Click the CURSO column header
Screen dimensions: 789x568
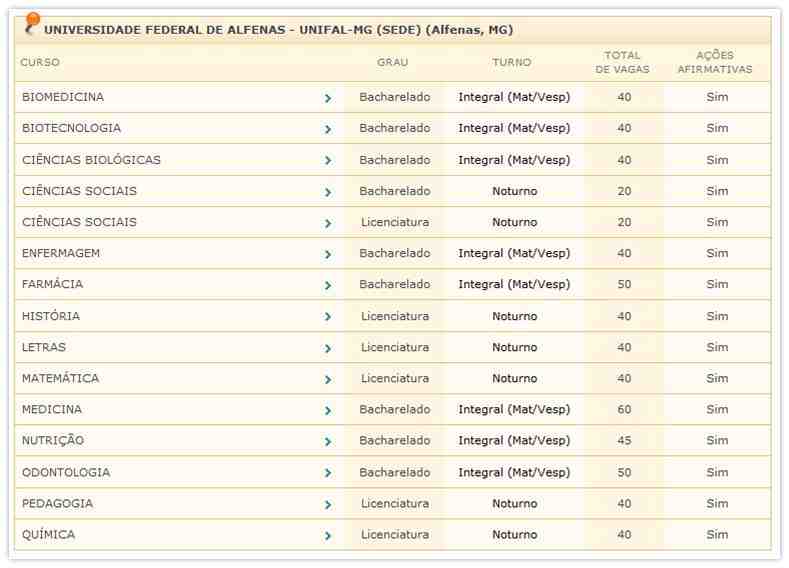(x=40, y=62)
